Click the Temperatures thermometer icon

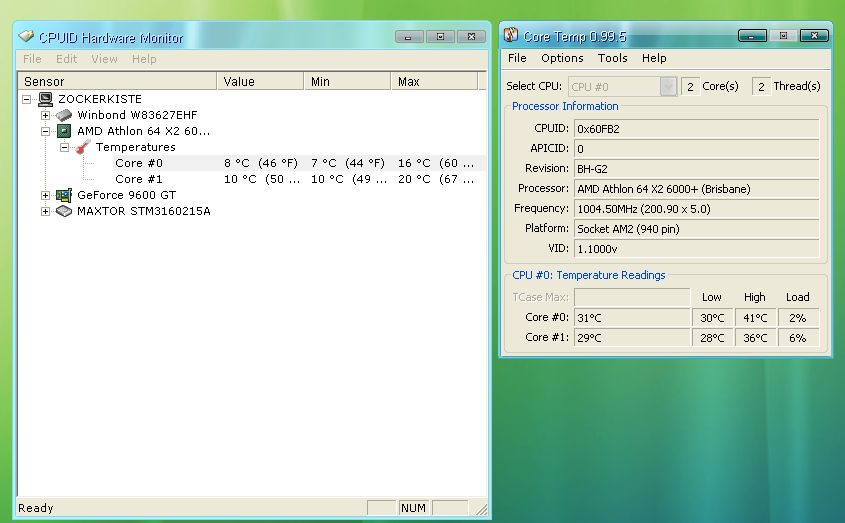[83, 147]
